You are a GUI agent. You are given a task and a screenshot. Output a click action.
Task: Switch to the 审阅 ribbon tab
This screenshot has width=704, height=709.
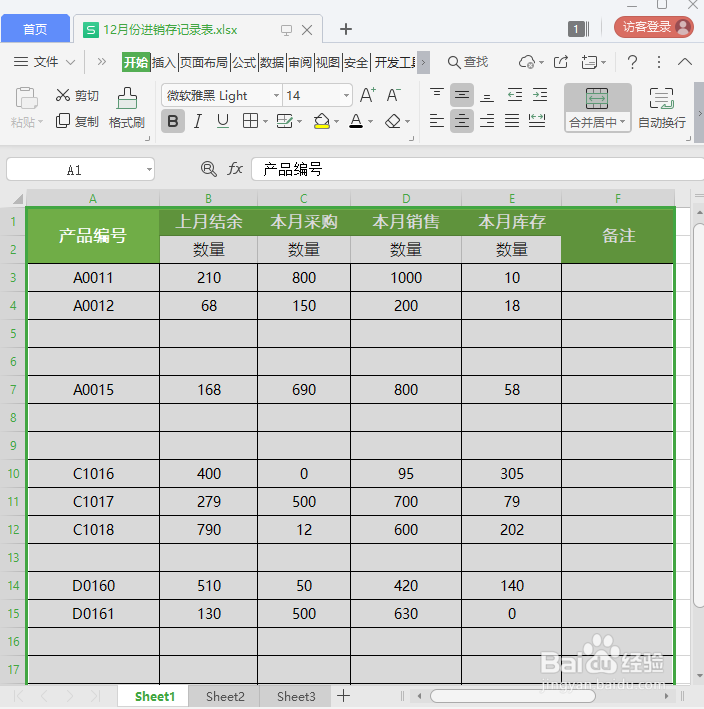tap(300, 62)
